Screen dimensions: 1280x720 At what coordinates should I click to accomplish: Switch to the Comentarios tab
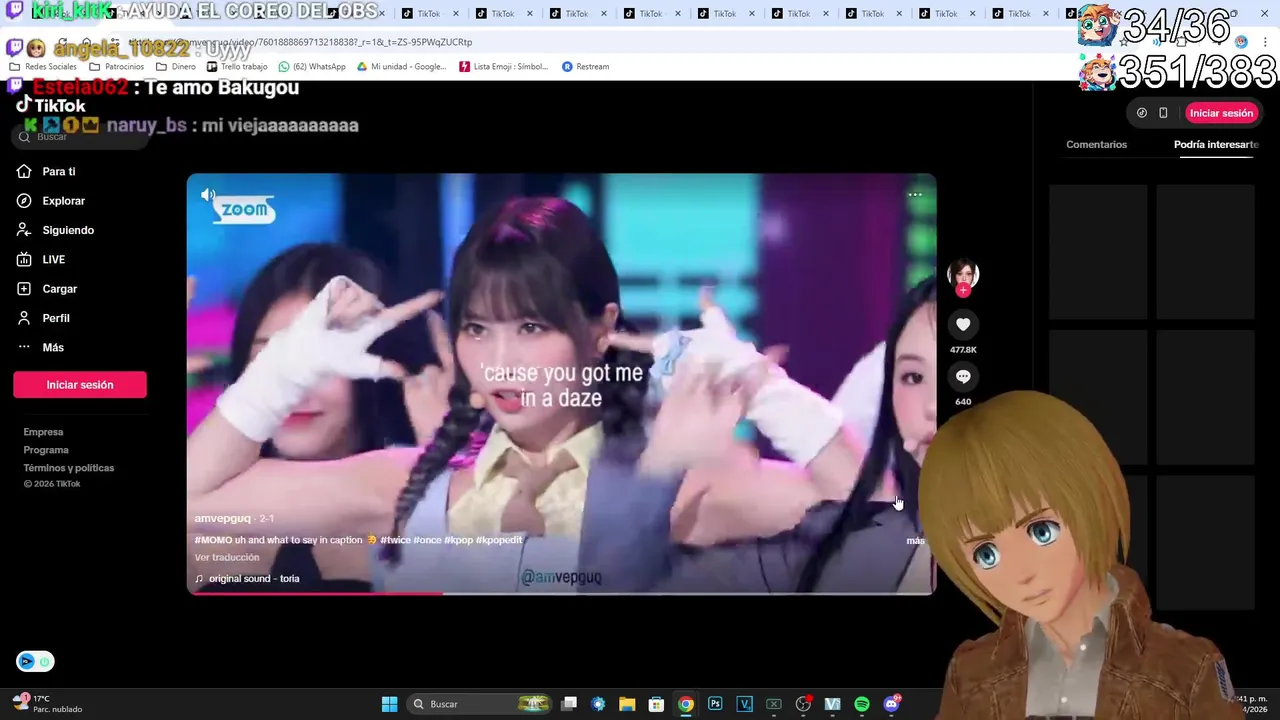point(1096,145)
